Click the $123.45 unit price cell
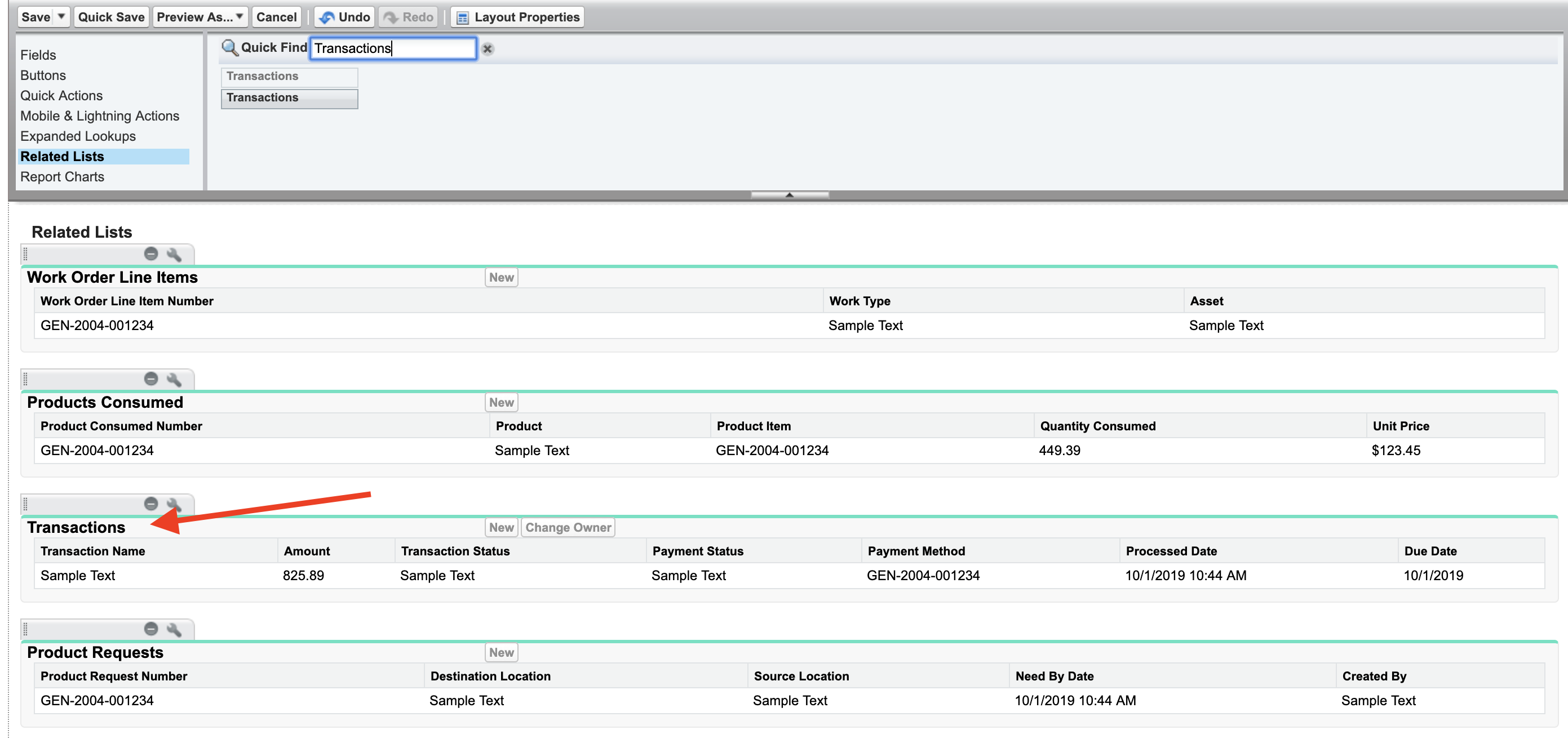Screen dimensions: 1568x739 coord(1396,451)
